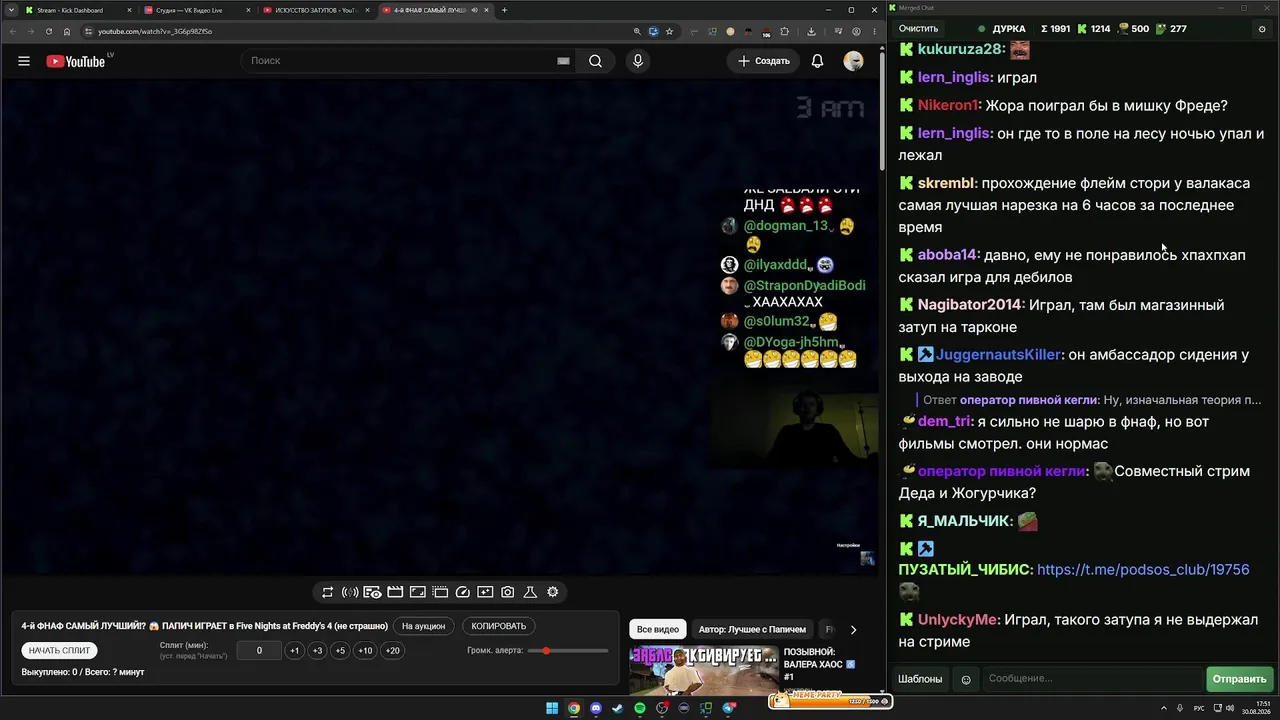Screen dimensions: 1280x720
Task: Switch to the Stream - Kick Dashboard tab
Action: point(78,10)
